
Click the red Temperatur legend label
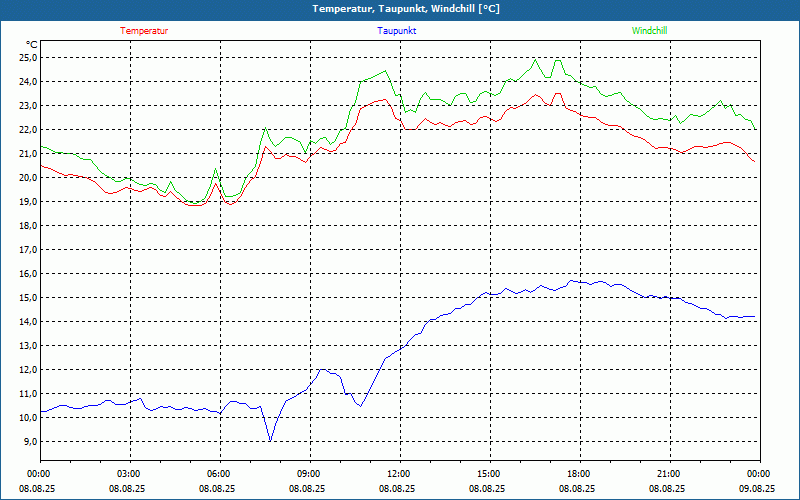[144, 31]
